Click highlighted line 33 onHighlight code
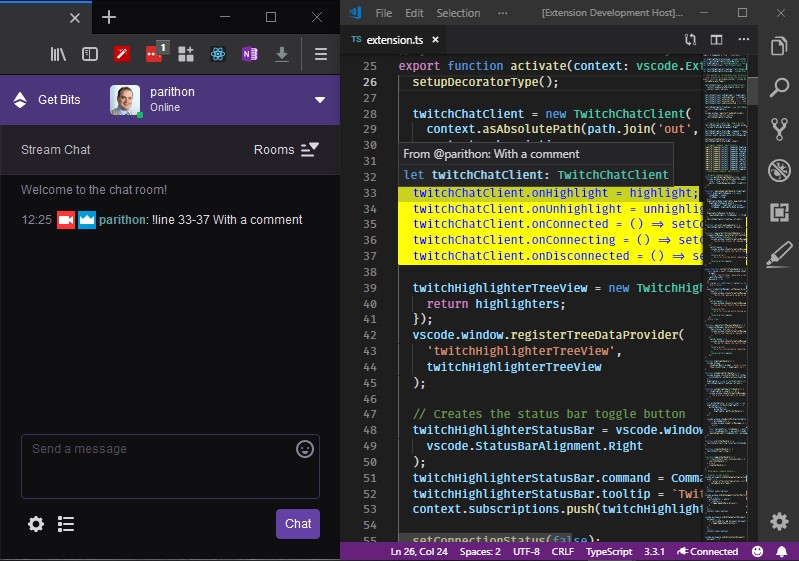This screenshot has width=799, height=561. [555, 193]
